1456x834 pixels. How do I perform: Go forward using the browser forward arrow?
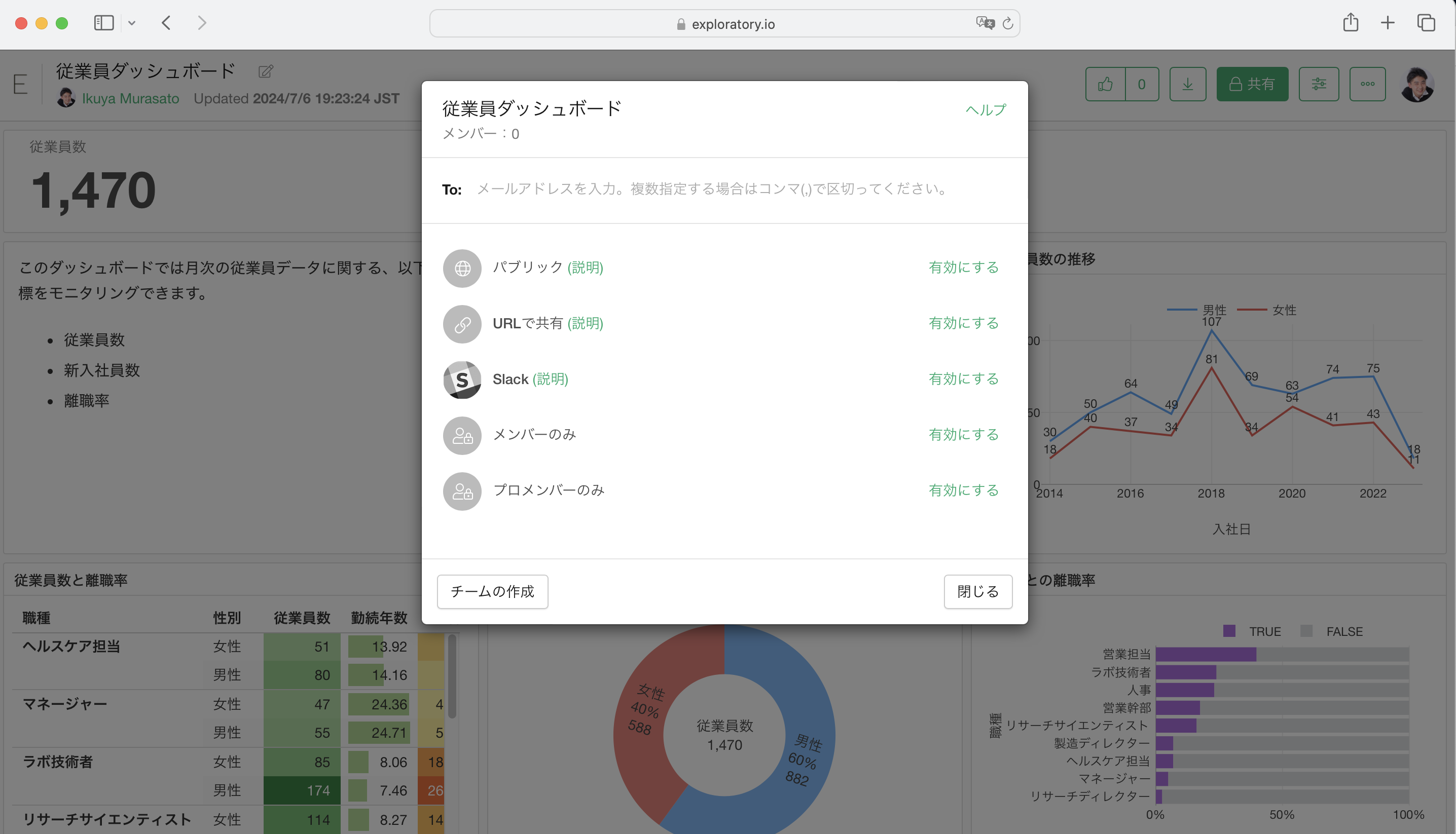[202, 23]
